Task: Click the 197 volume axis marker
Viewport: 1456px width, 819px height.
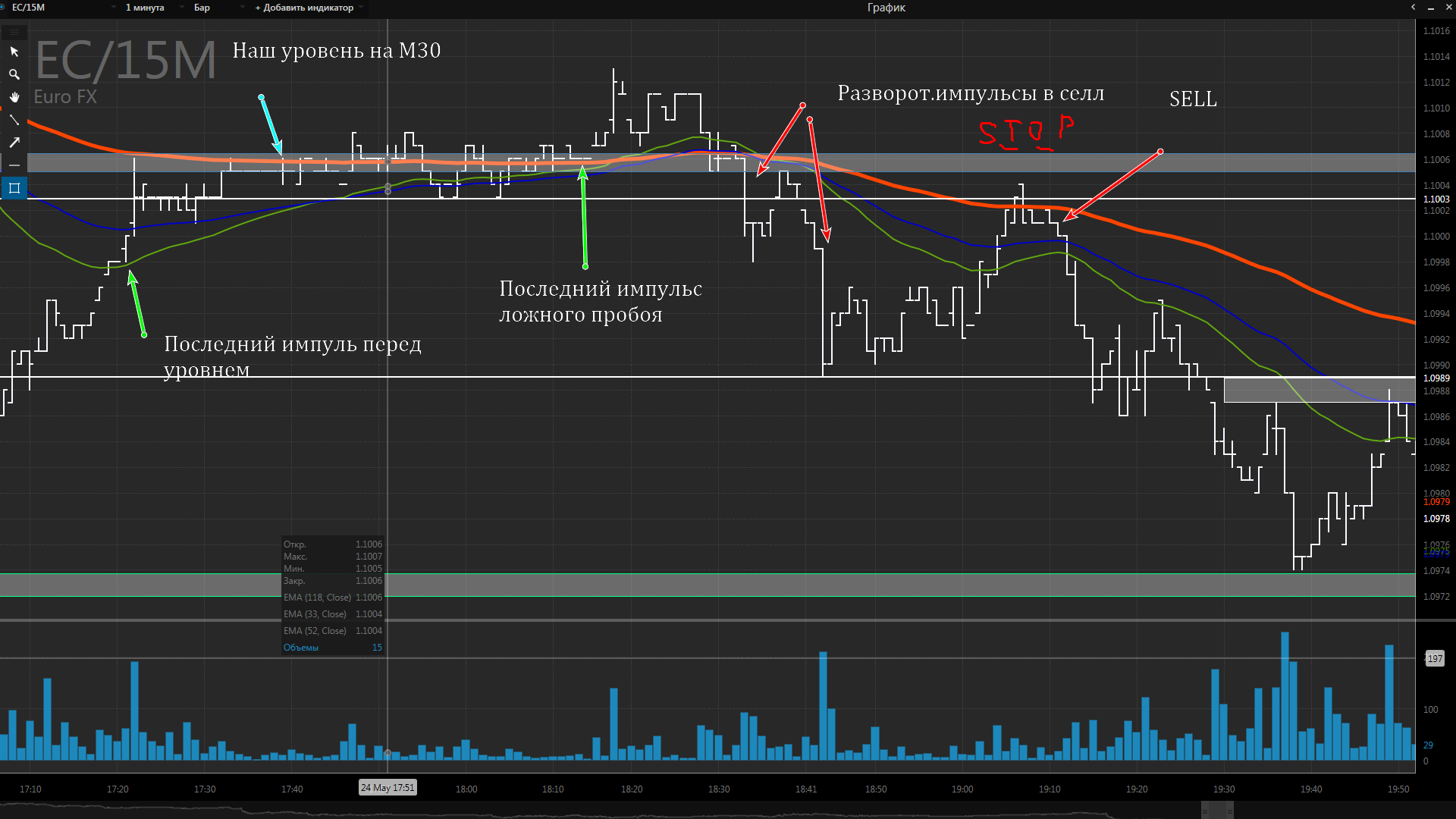Action: (x=1435, y=659)
